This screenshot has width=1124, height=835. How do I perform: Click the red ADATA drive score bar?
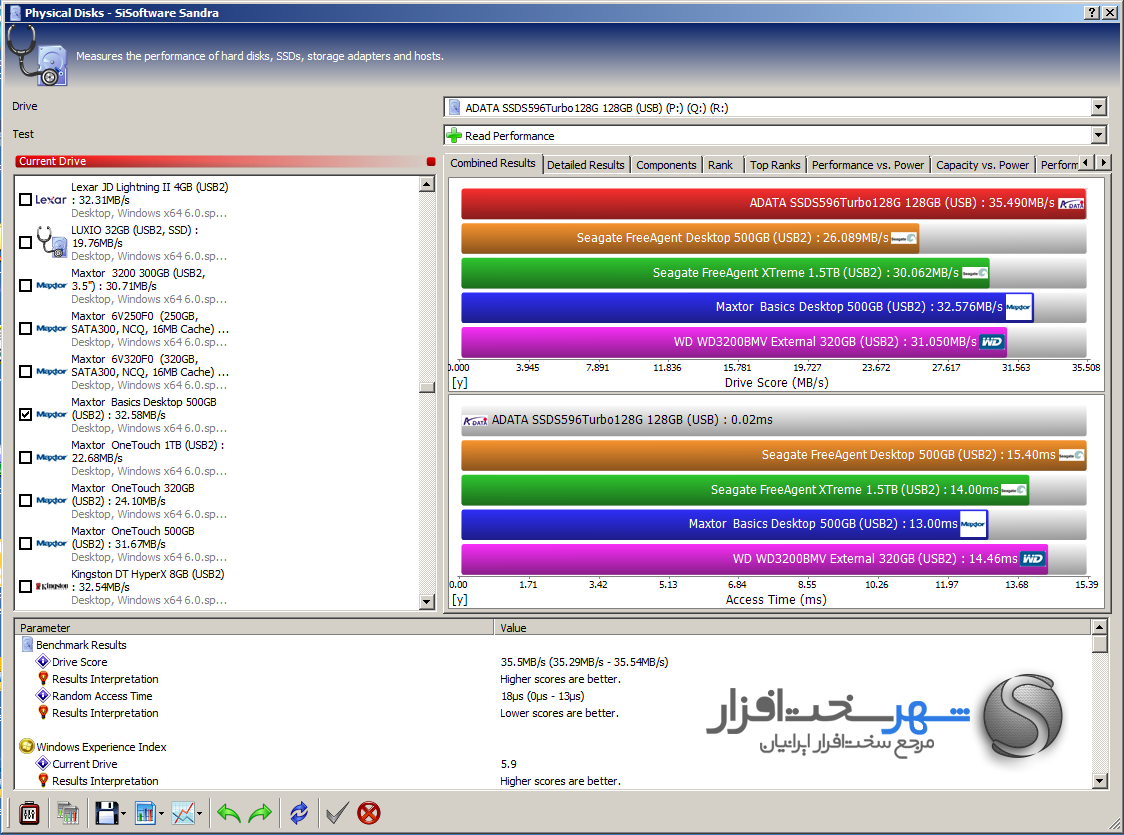[x=773, y=203]
